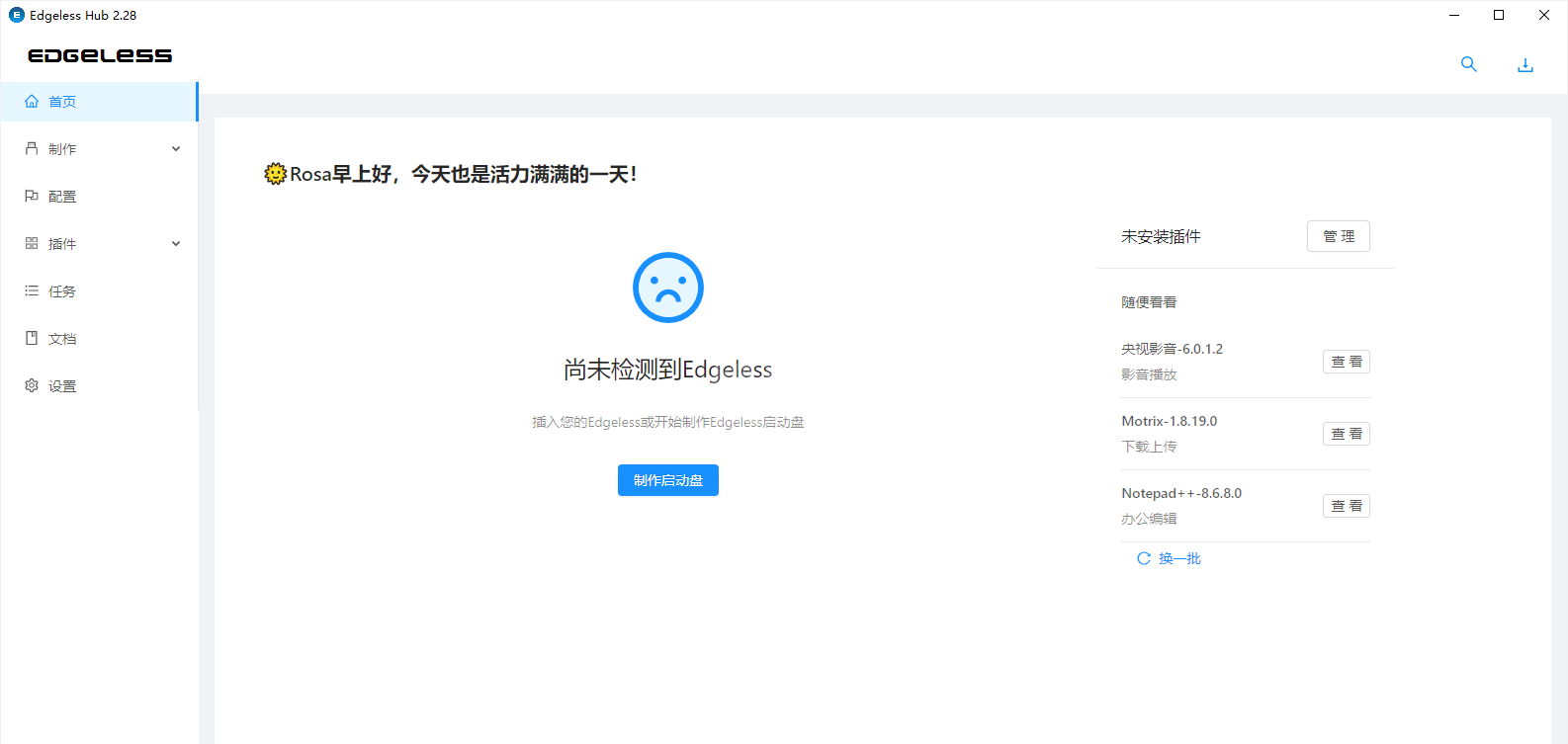This screenshot has width=1568, height=744.
Task: Click the 尚未检测到Edgeless heading
Action: 668,370
